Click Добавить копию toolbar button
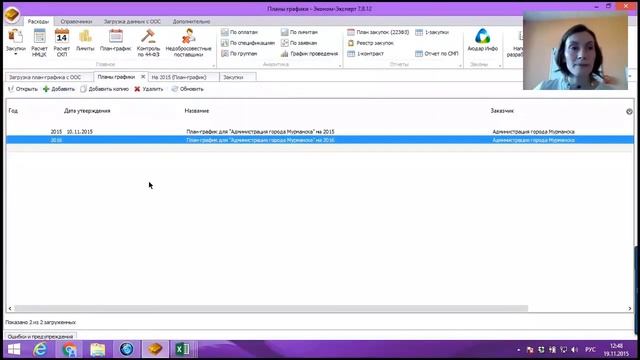This screenshot has height=360, width=640. [104, 89]
